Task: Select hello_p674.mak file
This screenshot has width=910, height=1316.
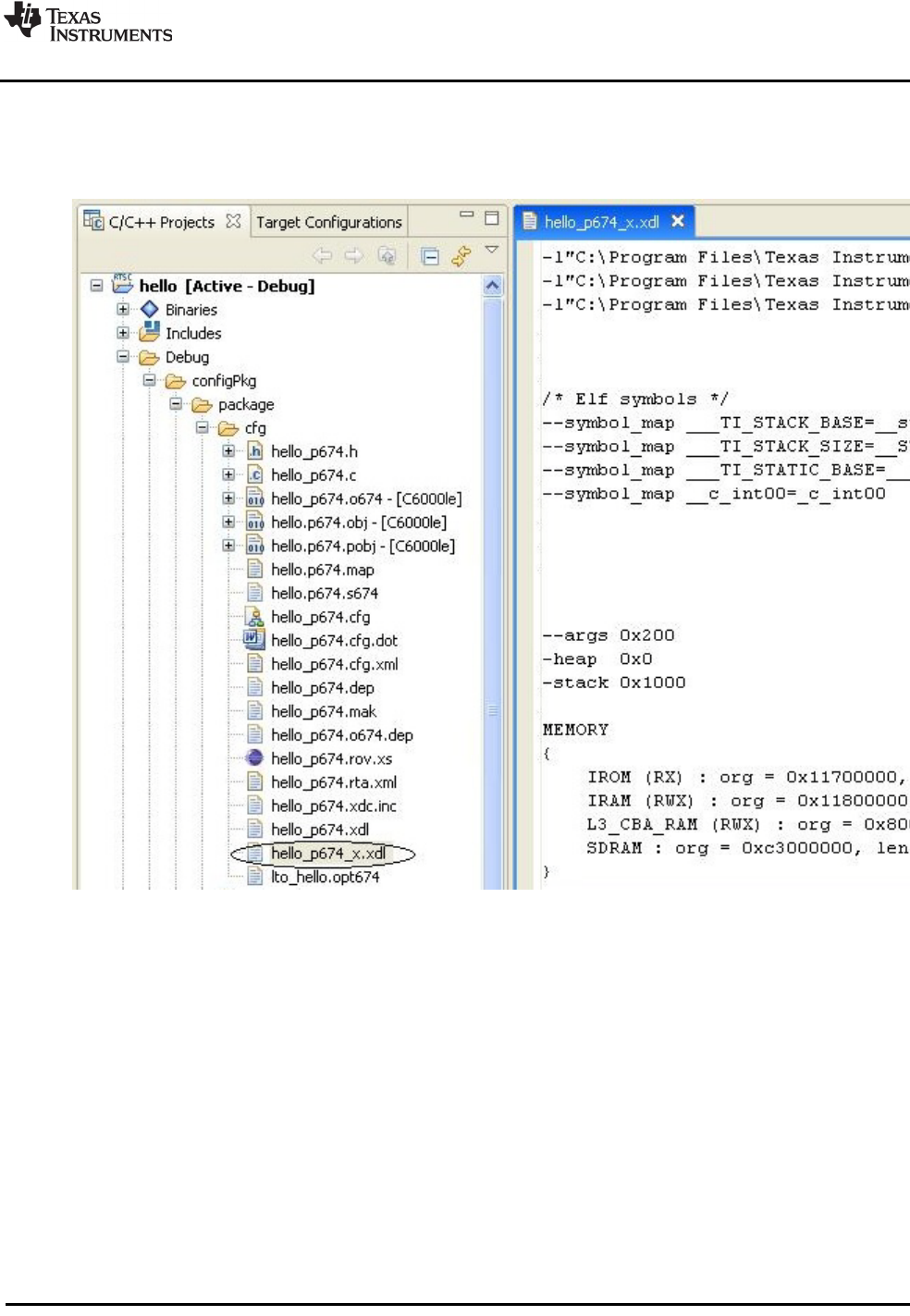Action: pos(324,711)
